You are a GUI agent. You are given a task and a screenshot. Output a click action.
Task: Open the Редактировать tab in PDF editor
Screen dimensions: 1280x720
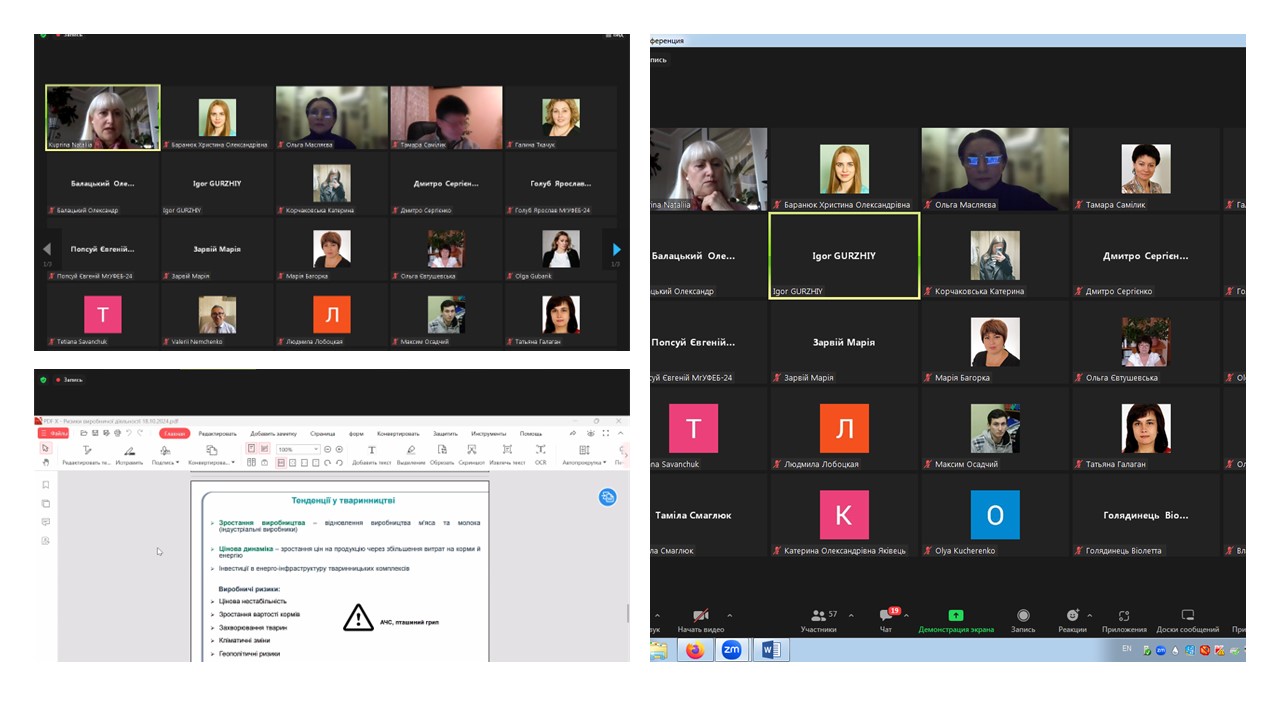tap(217, 434)
